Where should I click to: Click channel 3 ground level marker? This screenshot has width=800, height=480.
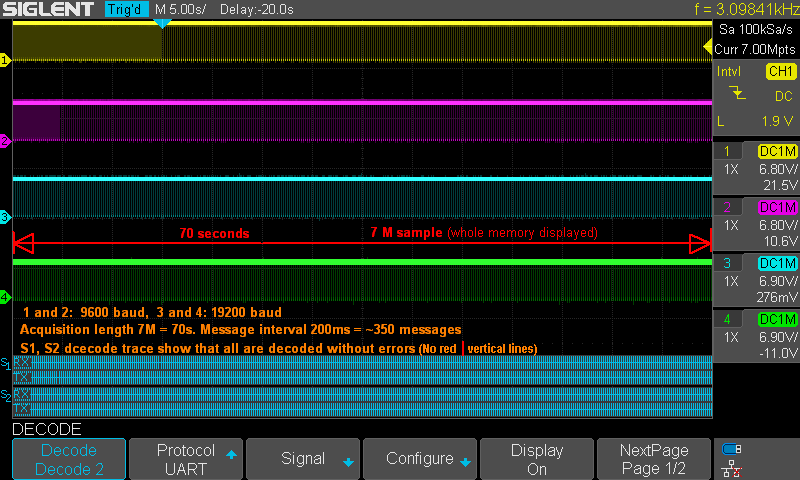5,217
